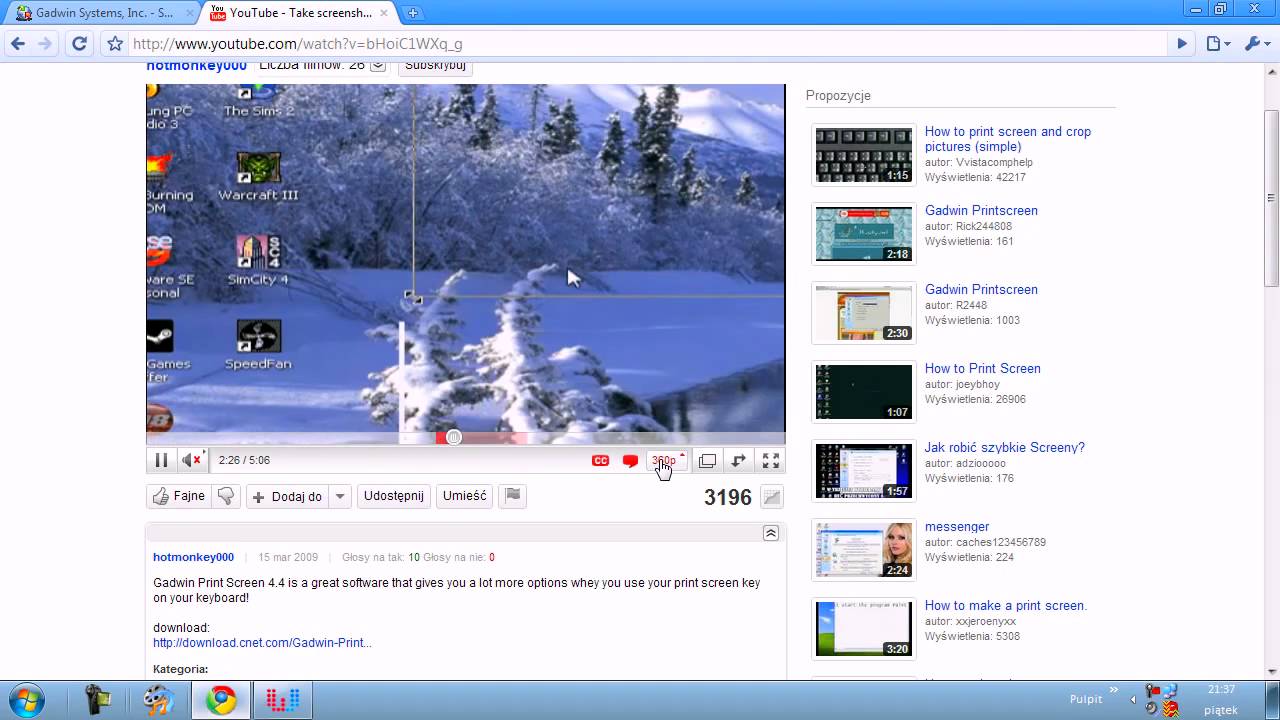1280x720 pixels.
Task: Click the 1:57 Jak robić szybkie Screeny thumbnail
Action: [863, 471]
